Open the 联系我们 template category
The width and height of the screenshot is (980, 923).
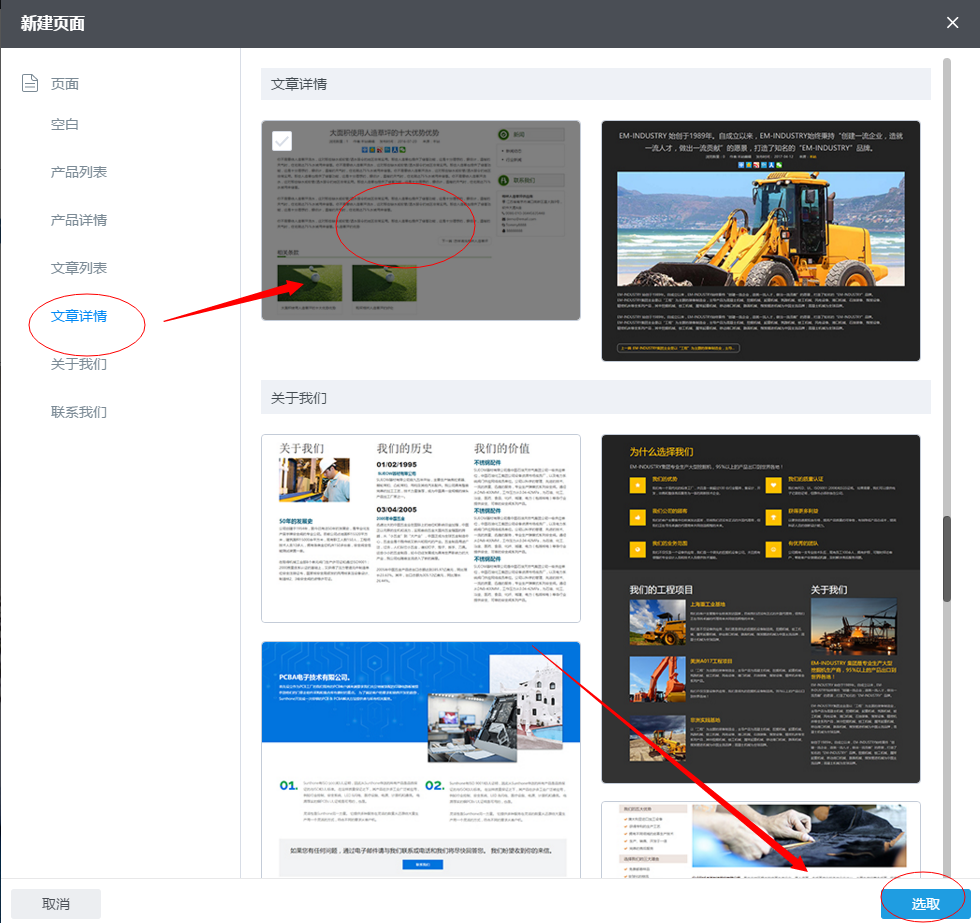point(79,412)
